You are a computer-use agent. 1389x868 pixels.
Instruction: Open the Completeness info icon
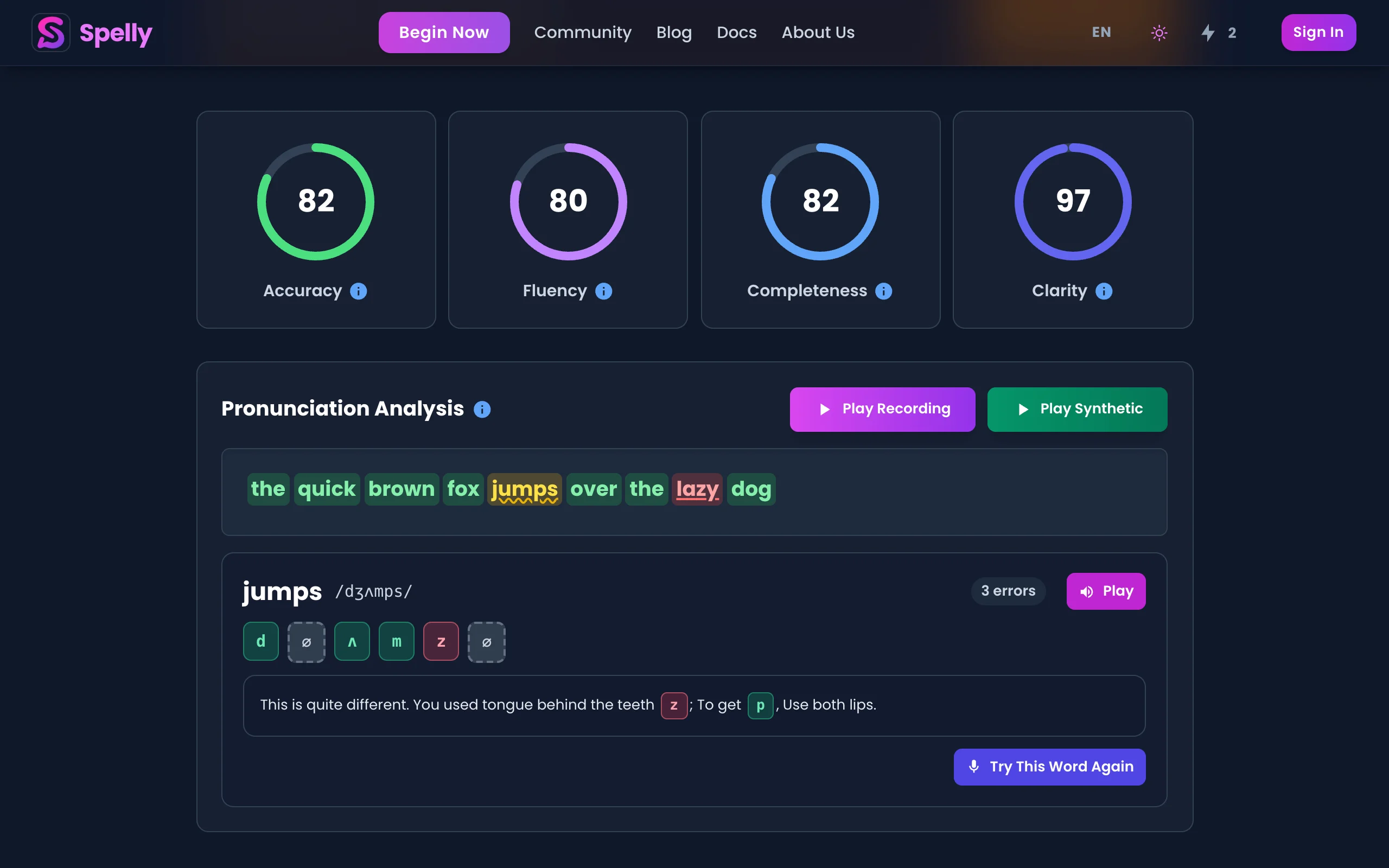[x=883, y=291]
